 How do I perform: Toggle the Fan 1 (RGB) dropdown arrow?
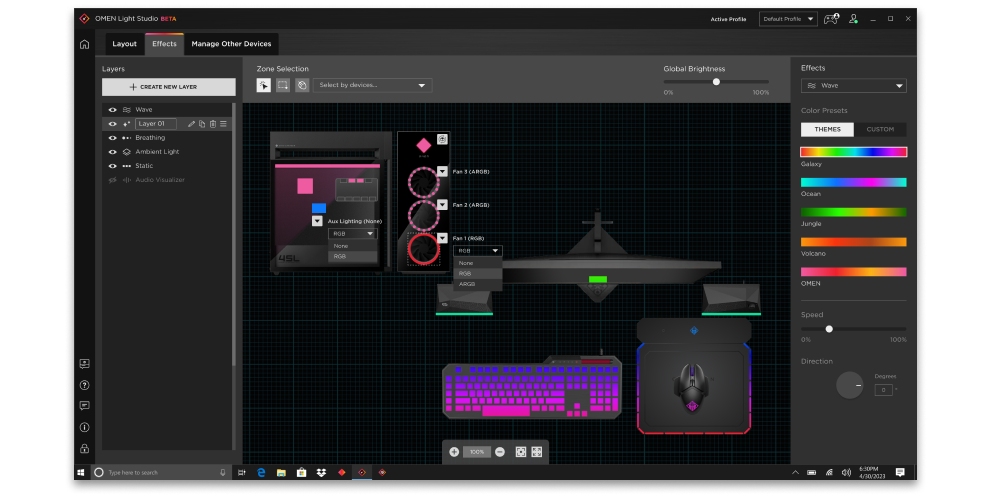442,238
